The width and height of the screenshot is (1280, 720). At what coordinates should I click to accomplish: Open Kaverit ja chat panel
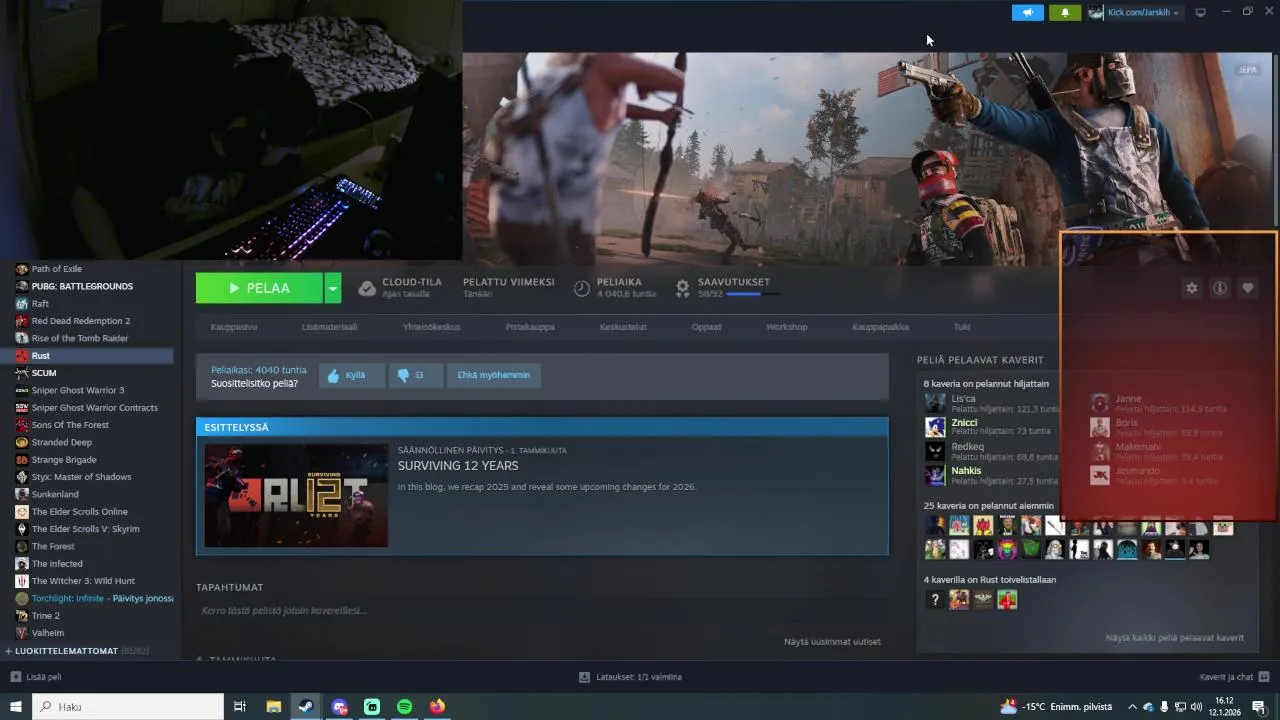tap(1234, 677)
